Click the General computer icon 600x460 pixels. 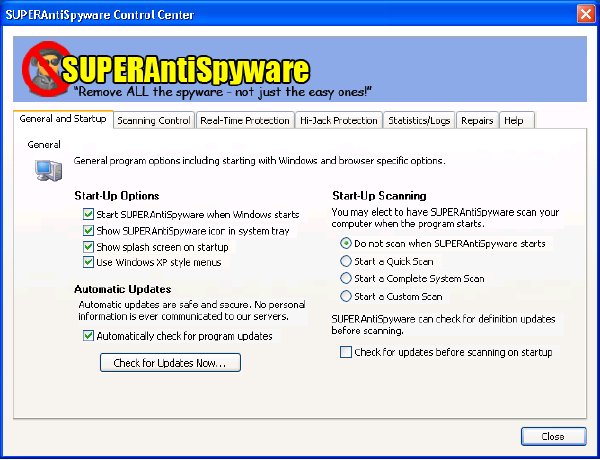click(x=49, y=170)
